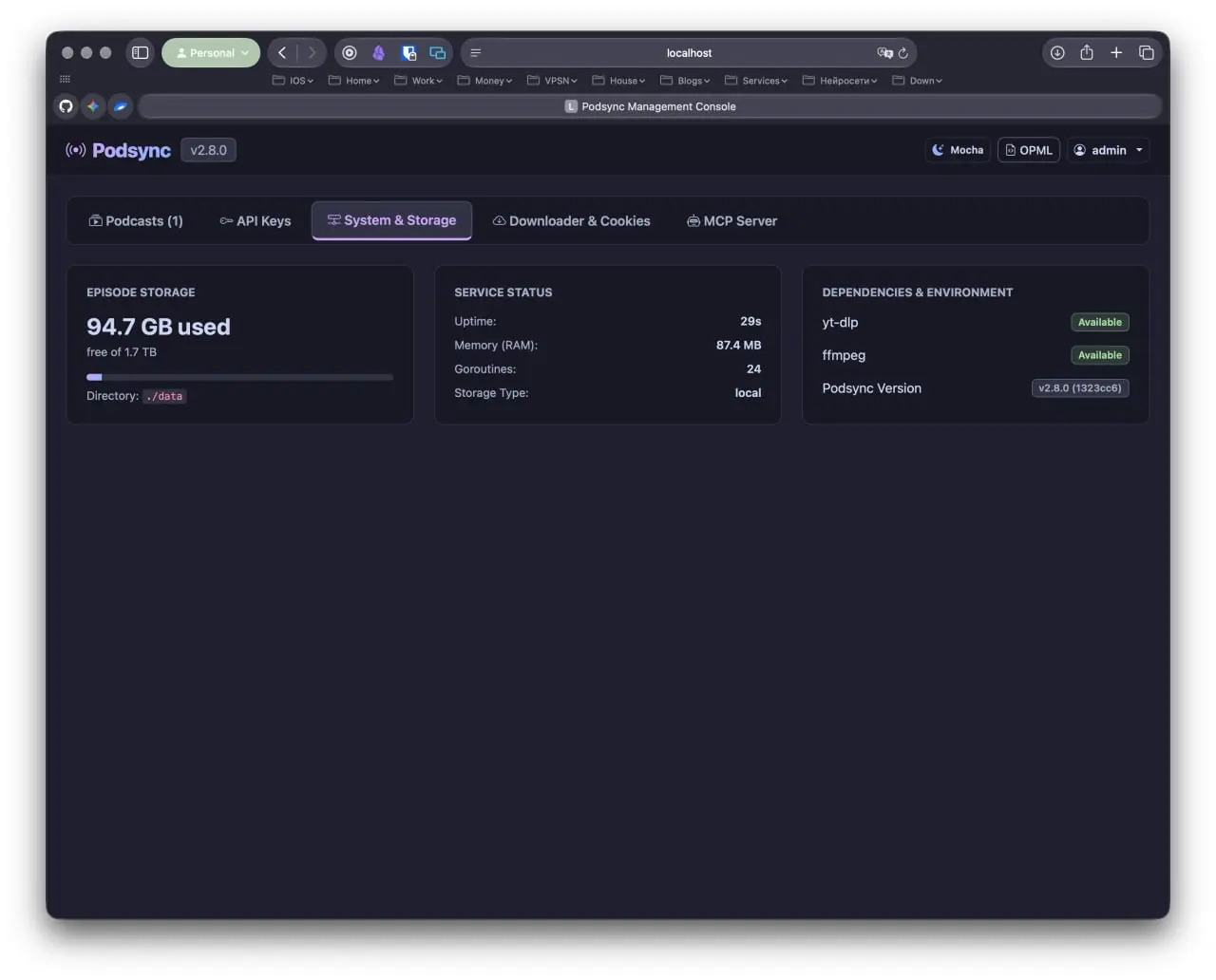Expand the Services bookmarks folder
The width and height of the screenshot is (1216, 980).
tap(756, 81)
